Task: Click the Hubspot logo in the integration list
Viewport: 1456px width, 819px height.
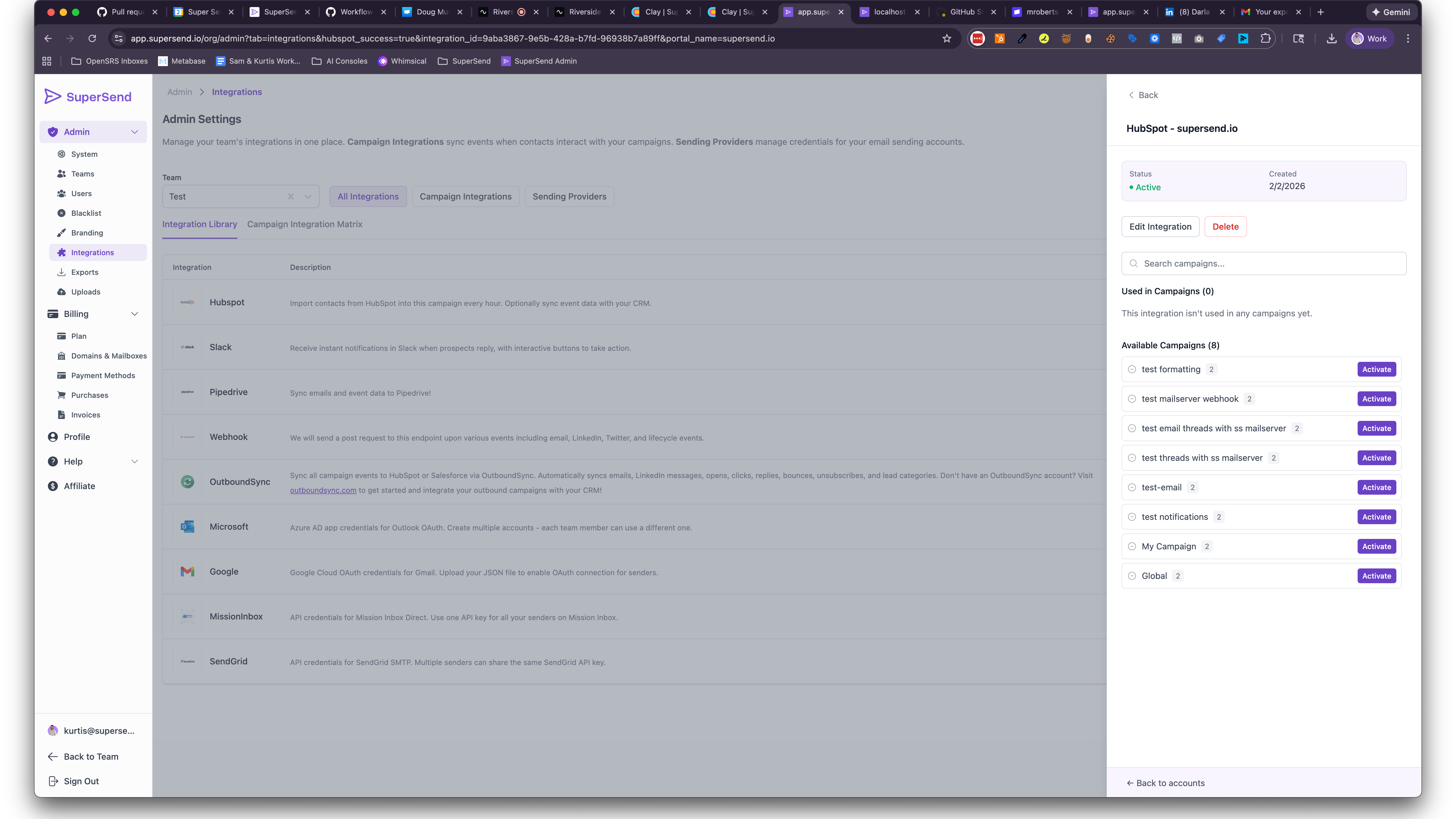Action: [187, 302]
